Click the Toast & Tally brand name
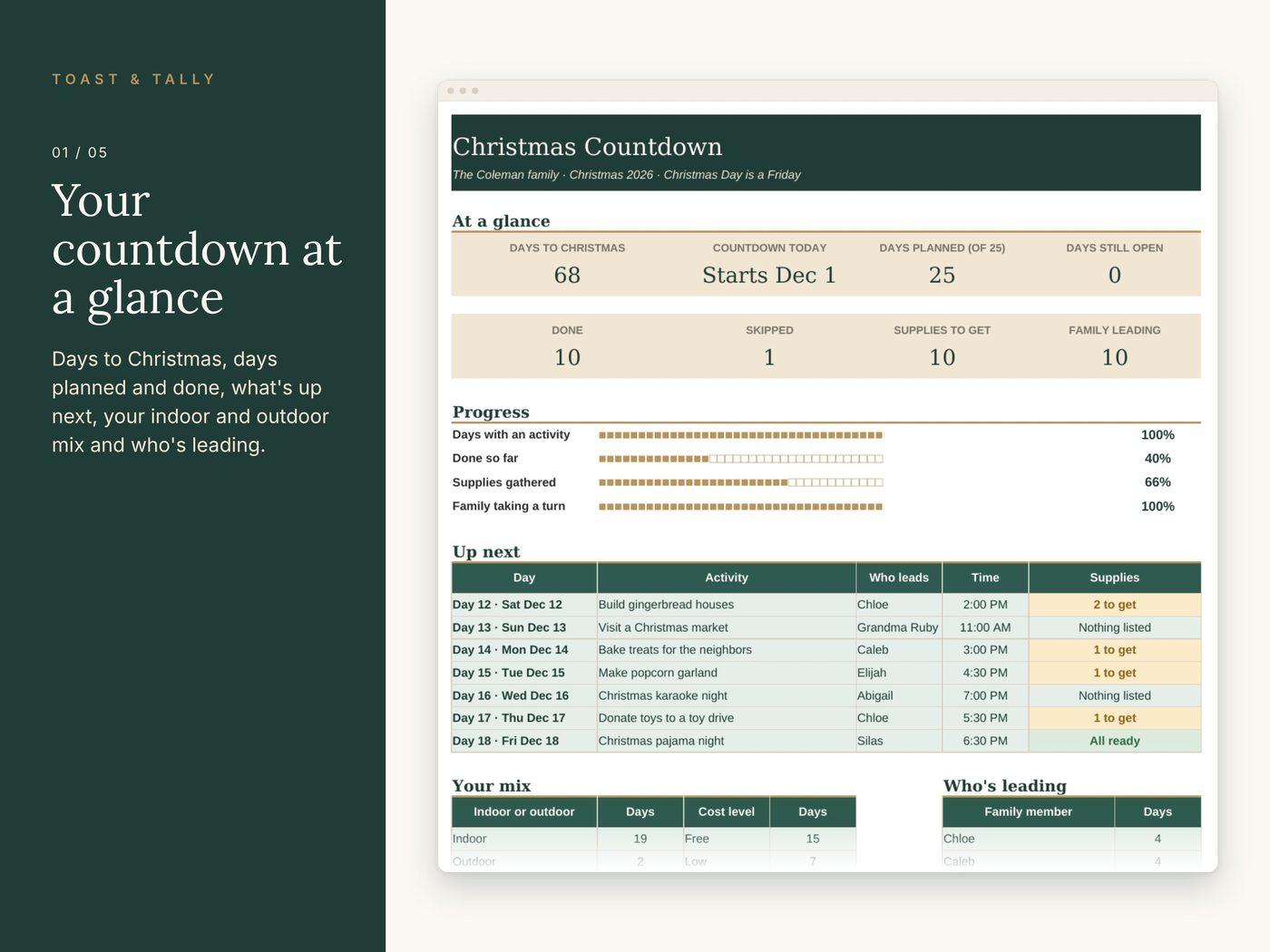Viewport: 1270px width, 952px height. click(x=133, y=80)
